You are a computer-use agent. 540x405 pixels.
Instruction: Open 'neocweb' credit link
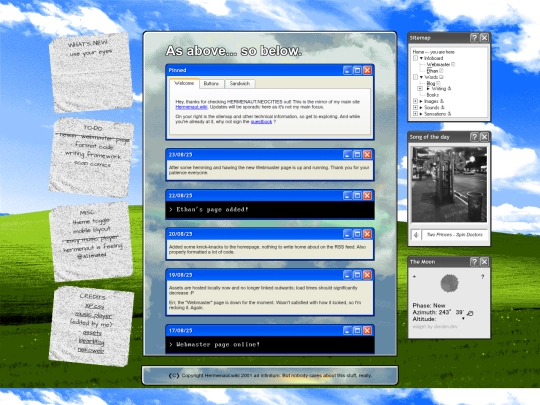coord(90,350)
